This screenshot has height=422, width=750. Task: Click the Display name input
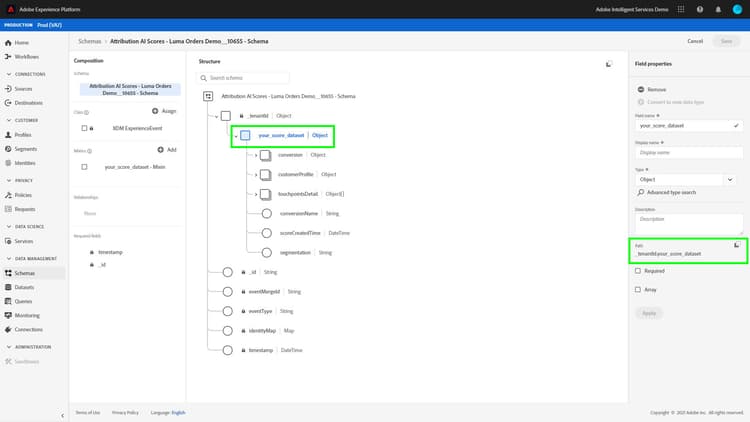pos(689,153)
